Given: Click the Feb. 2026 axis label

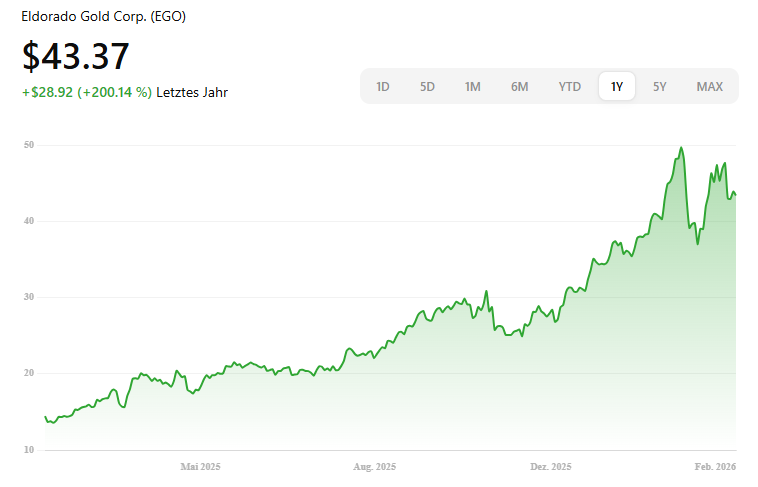Looking at the screenshot, I should (715, 467).
